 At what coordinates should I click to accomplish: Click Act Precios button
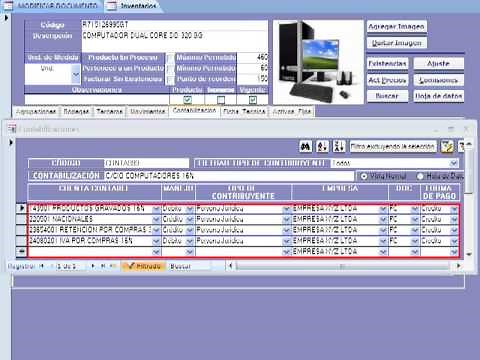coord(387,80)
